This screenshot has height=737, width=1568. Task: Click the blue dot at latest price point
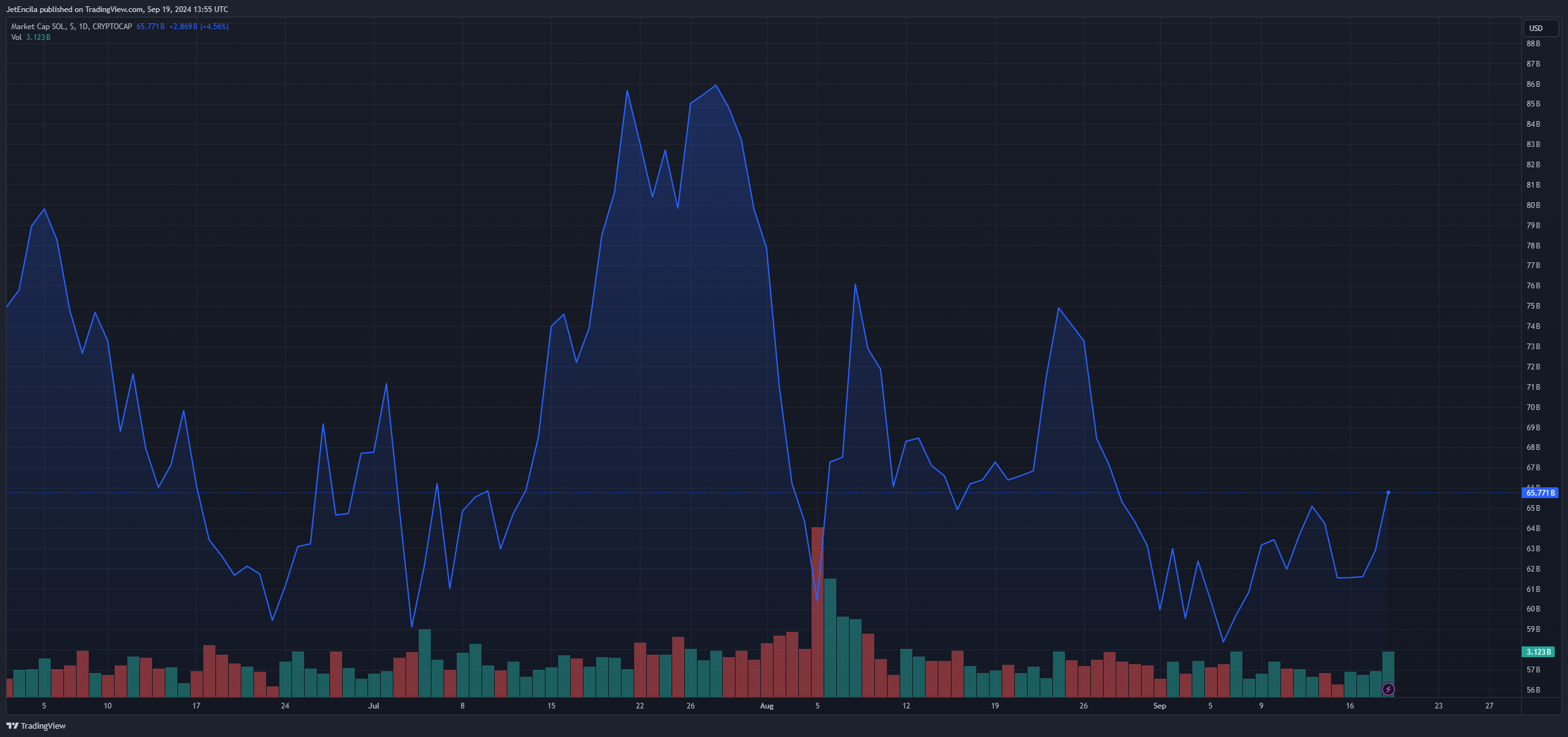[1388, 492]
